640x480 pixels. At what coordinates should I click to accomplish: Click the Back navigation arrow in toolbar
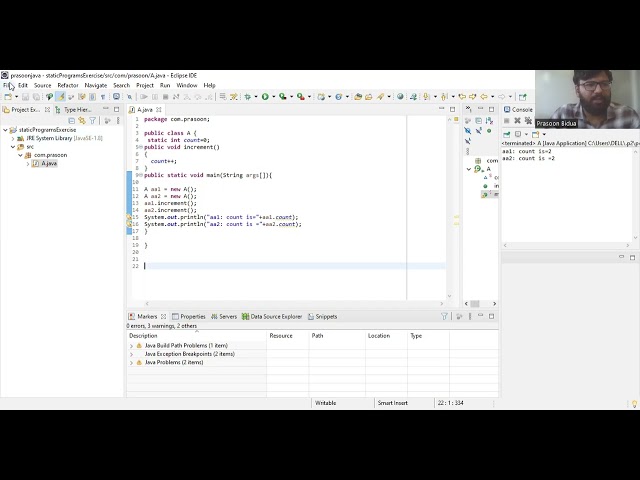pos(484,97)
